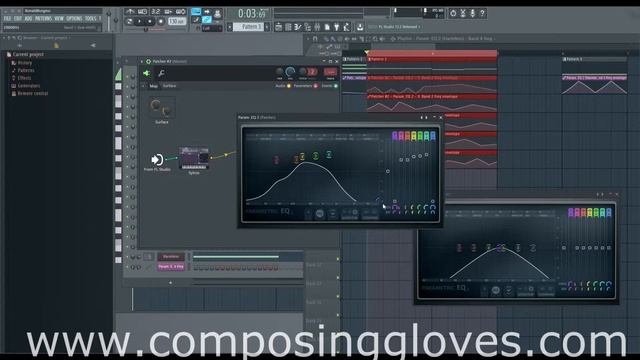
Task: Click the 130 tempo field
Action: [177, 21]
